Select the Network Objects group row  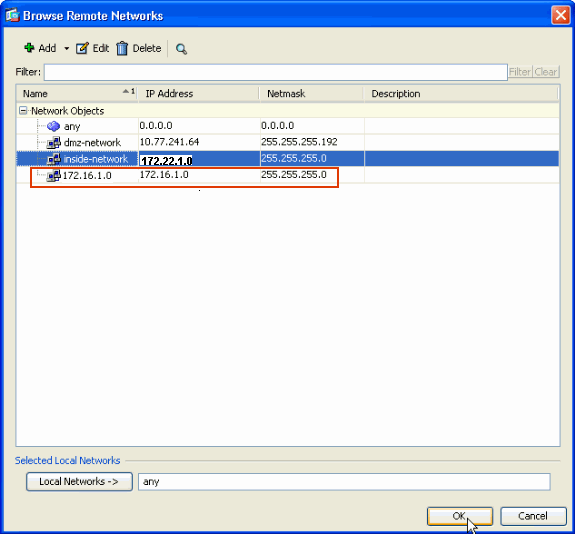pyautogui.click(x=288, y=110)
